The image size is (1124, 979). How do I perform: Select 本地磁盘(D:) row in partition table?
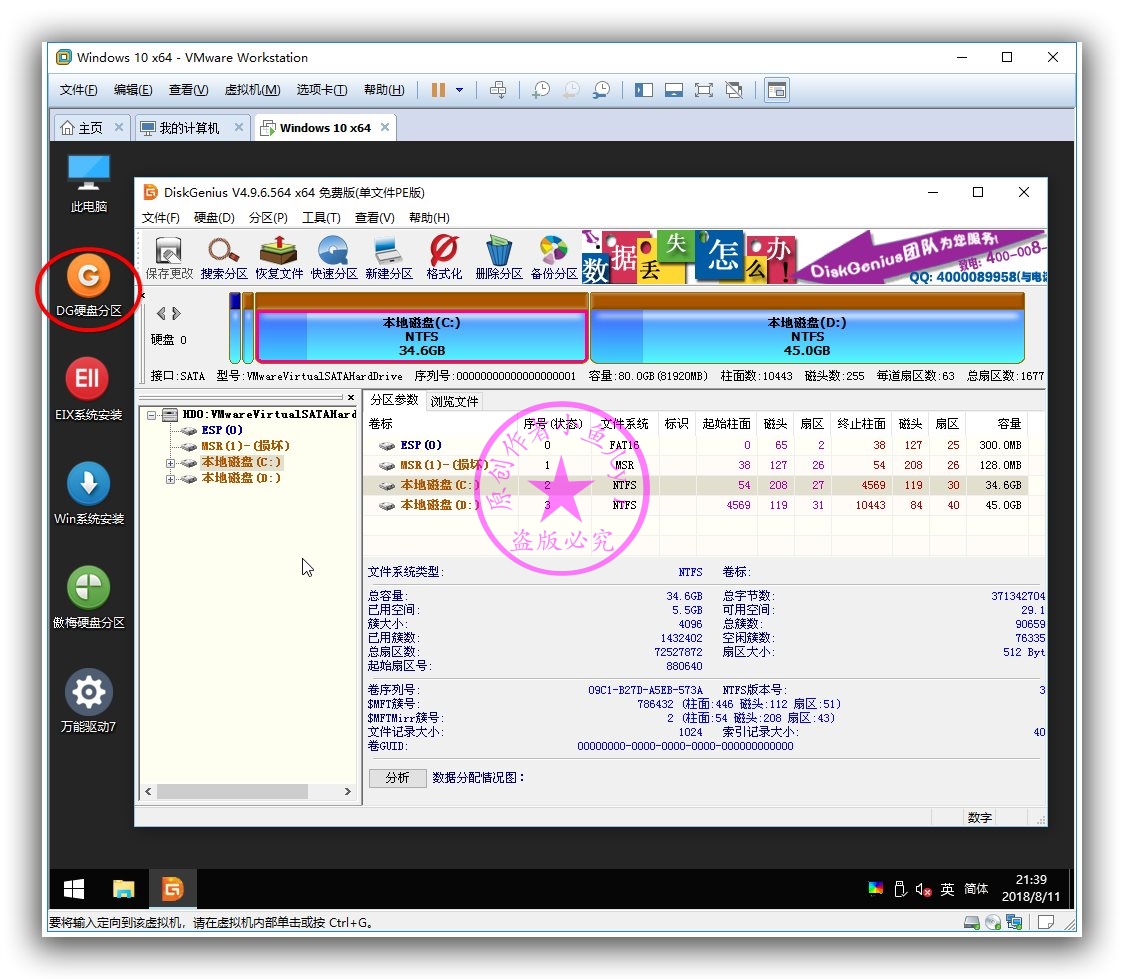click(x=695, y=505)
